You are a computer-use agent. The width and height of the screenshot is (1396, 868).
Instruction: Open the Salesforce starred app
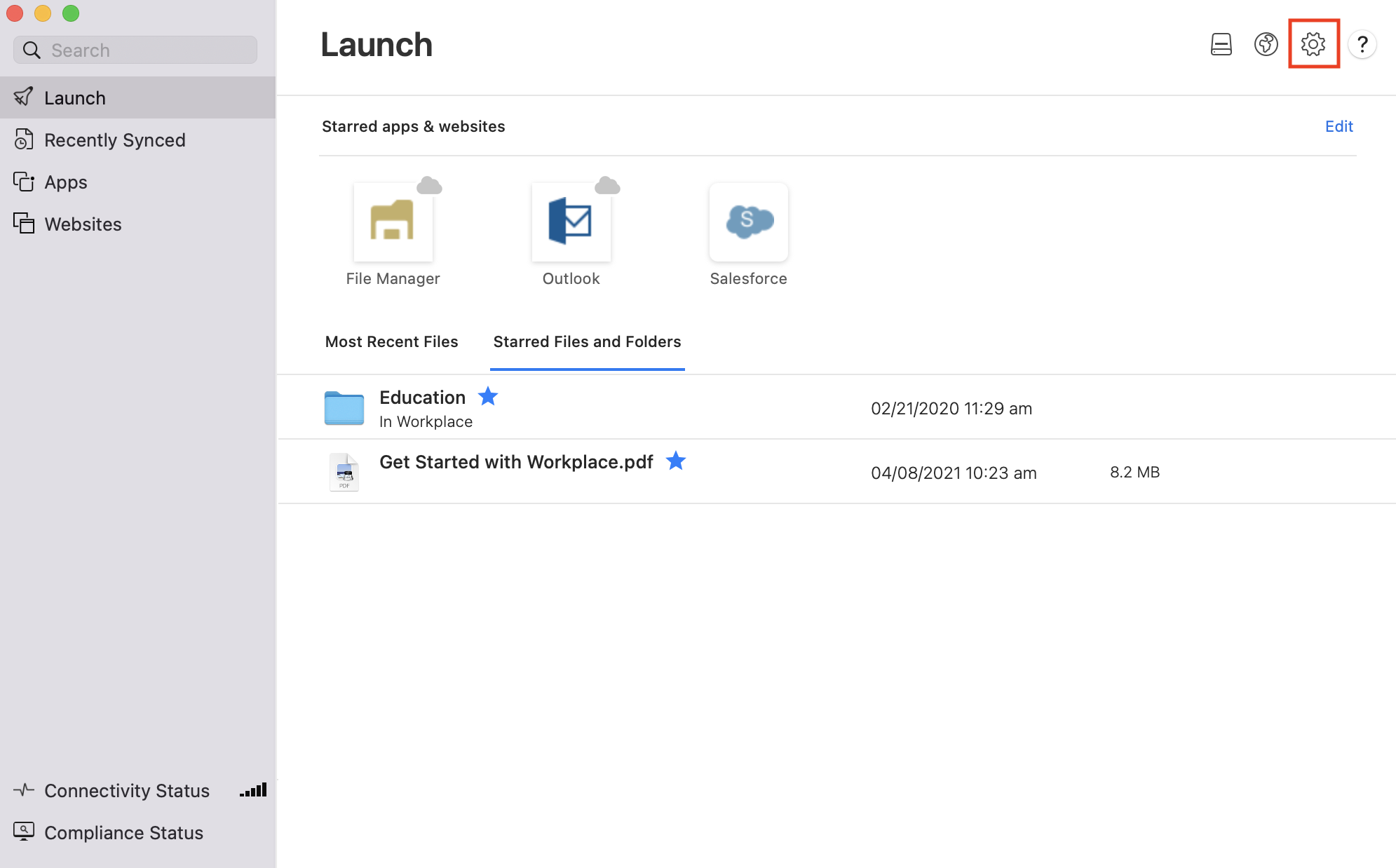pyautogui.click(x=748, y=221)
